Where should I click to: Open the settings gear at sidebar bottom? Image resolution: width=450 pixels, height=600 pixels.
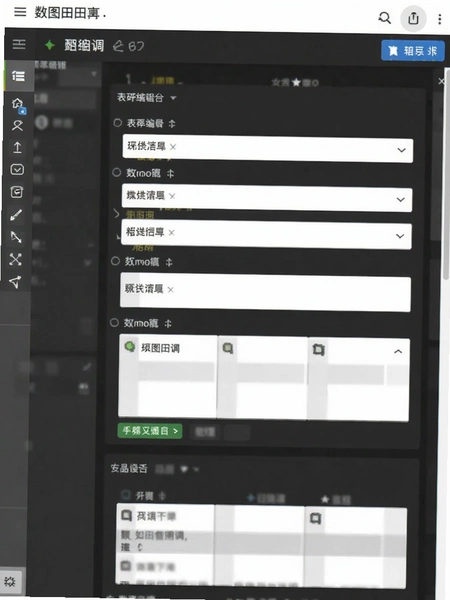[10, 582]
